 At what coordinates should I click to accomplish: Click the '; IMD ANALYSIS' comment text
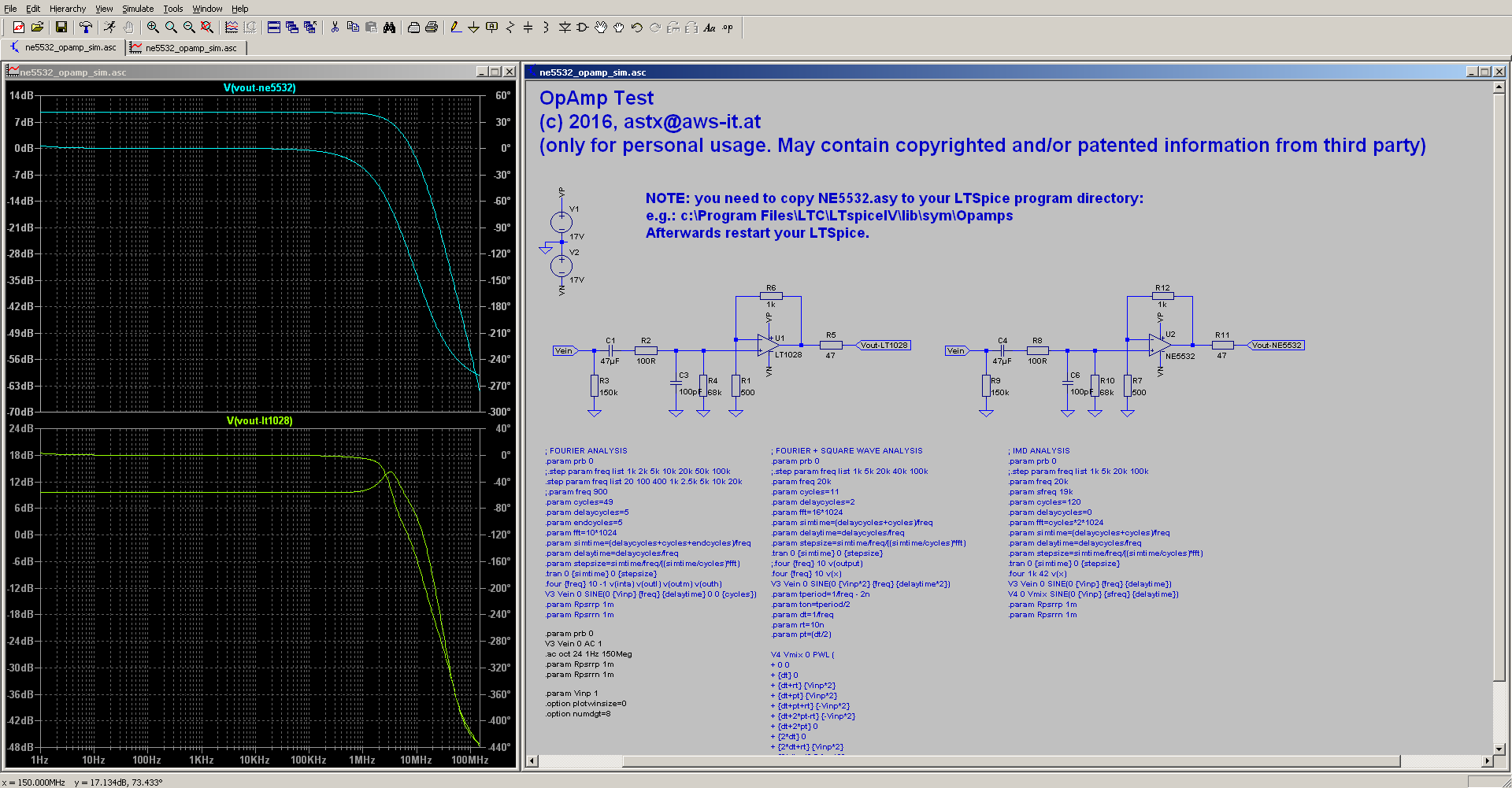tap(1039, 451)
